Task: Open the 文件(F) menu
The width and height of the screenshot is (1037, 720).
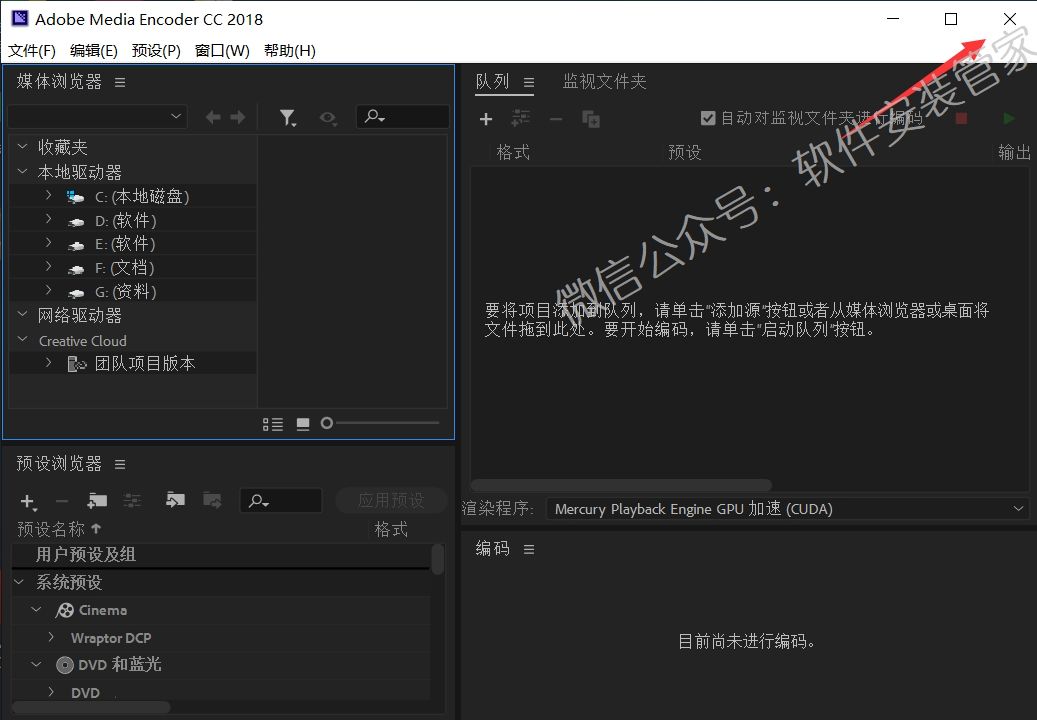Action: (x=31, y=50)
